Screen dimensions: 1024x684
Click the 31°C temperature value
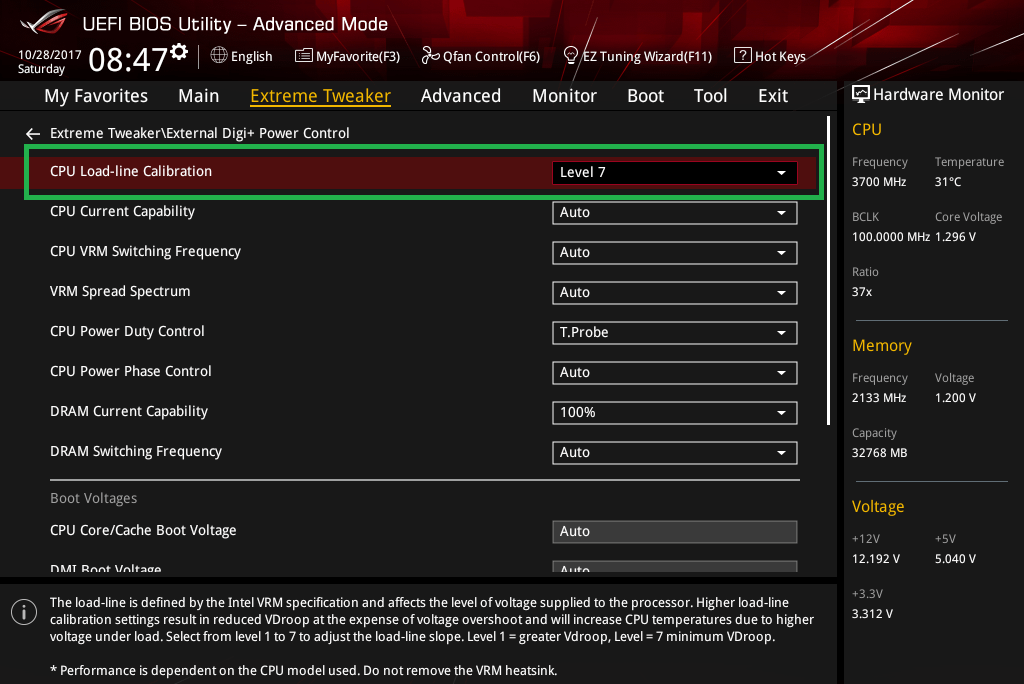point(948,182)
